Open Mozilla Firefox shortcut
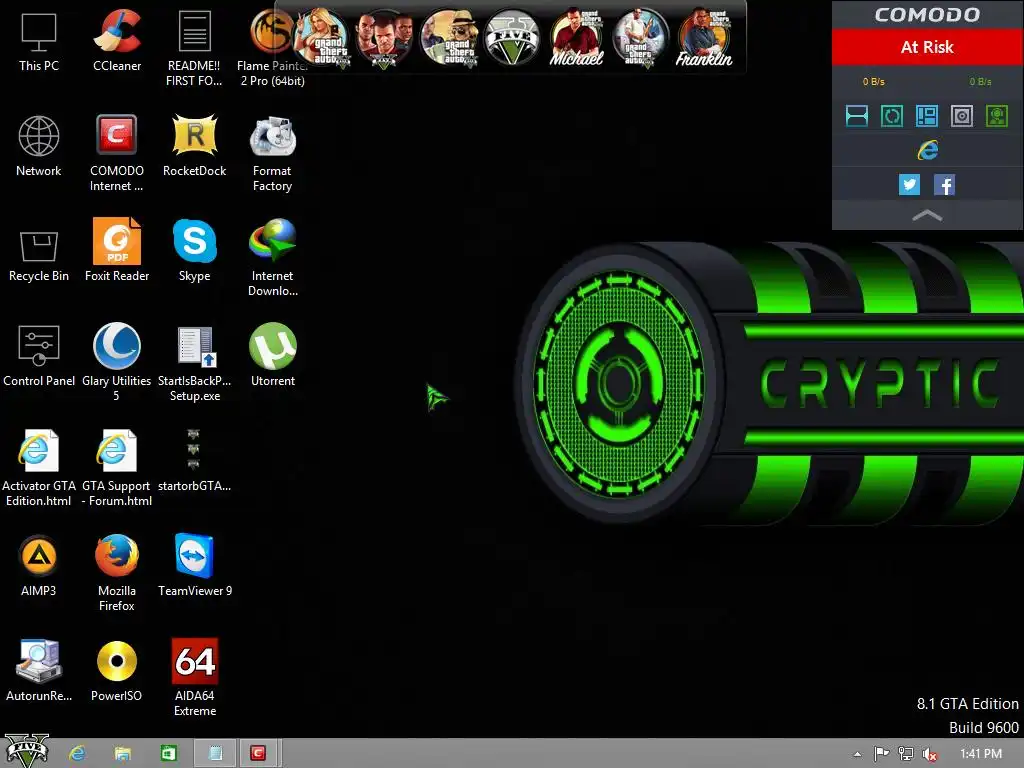 117,573
